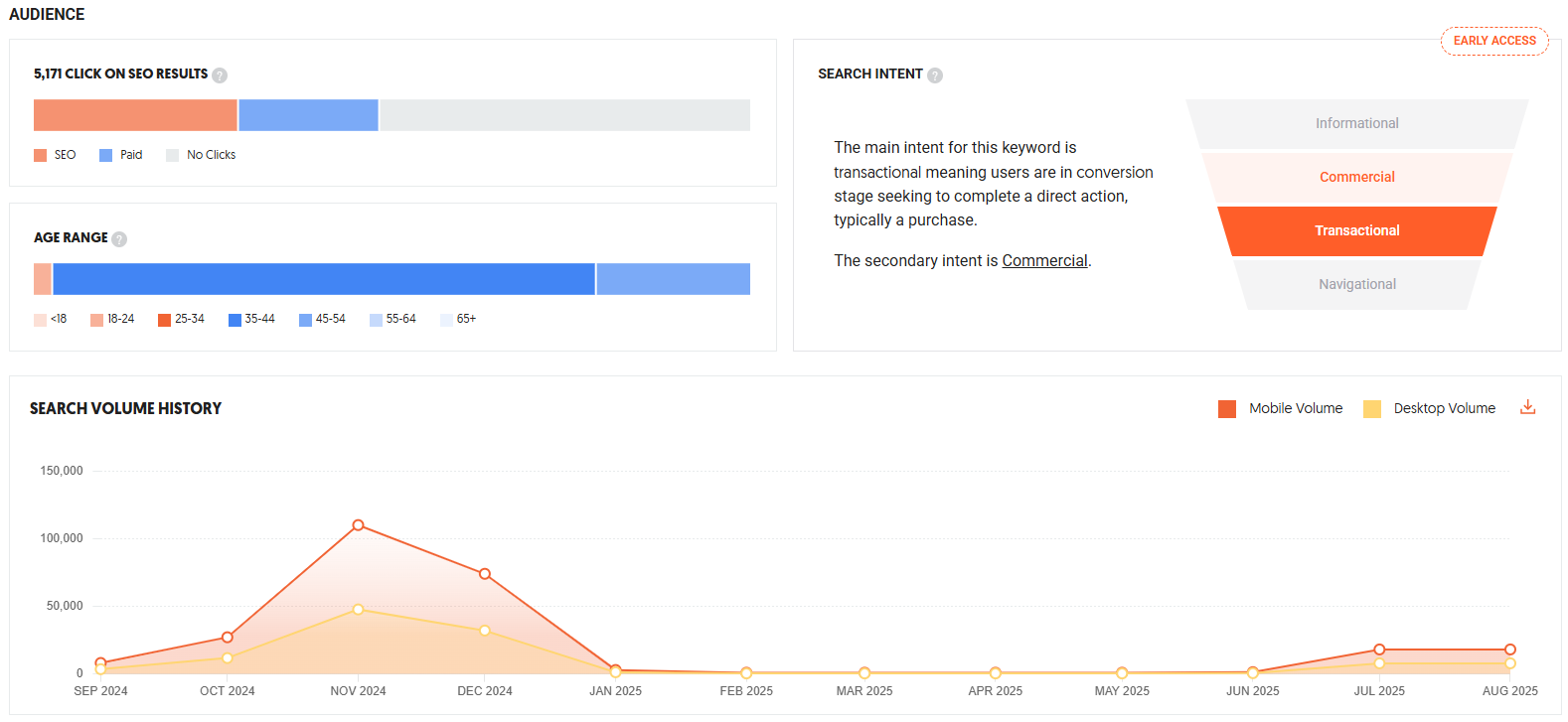Select the Navigational funnel segment
The image size is (1568, 722).
point(1356,284)
